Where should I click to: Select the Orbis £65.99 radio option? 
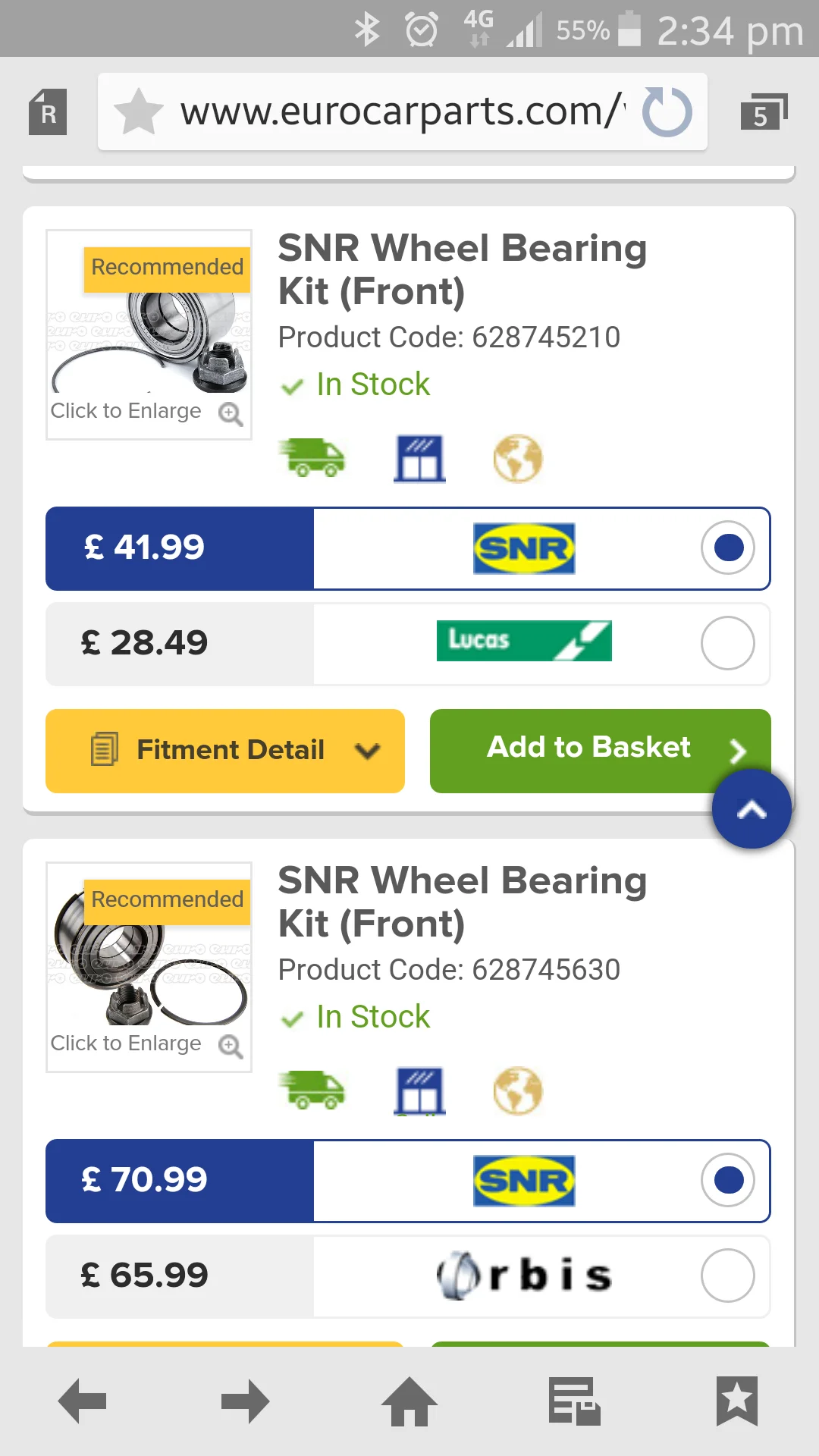point(728,1276)
